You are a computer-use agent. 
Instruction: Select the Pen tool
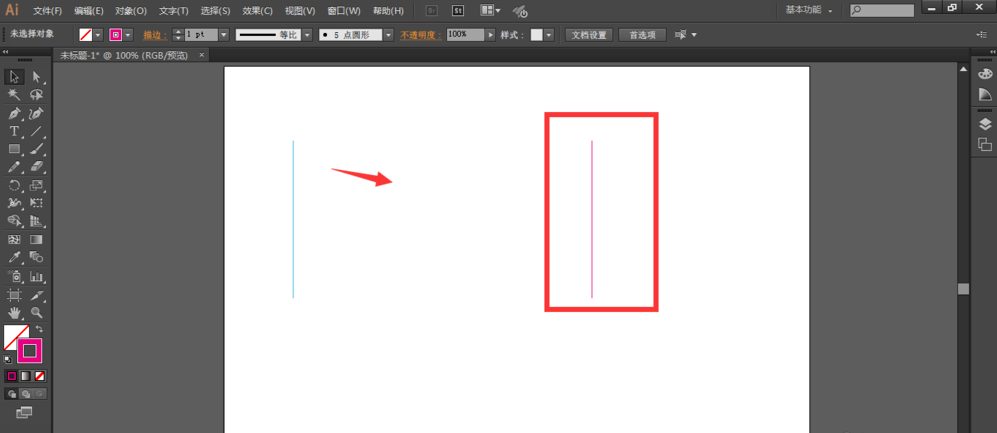[14, 114]
